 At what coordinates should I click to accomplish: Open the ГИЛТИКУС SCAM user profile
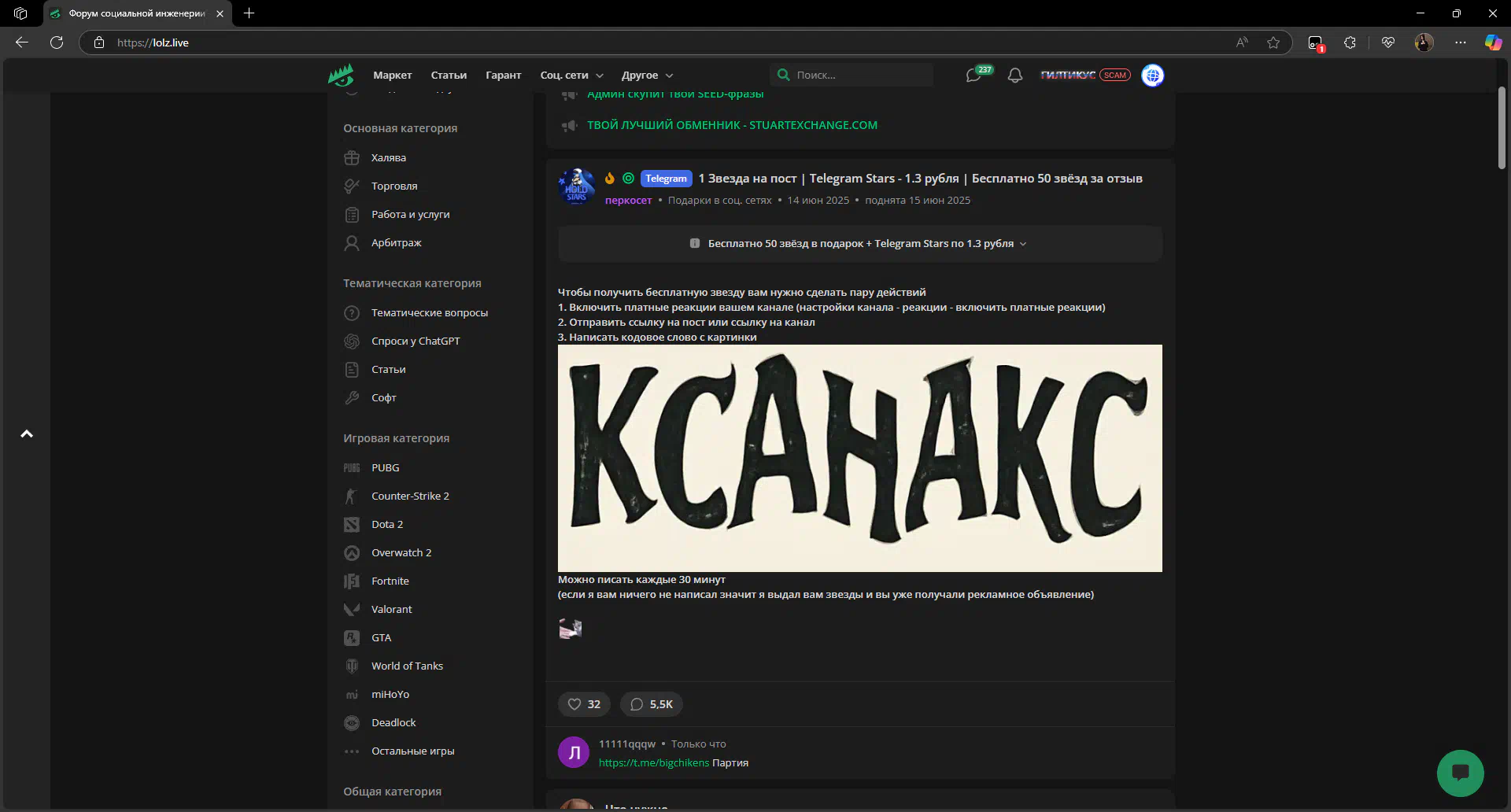1085,76
